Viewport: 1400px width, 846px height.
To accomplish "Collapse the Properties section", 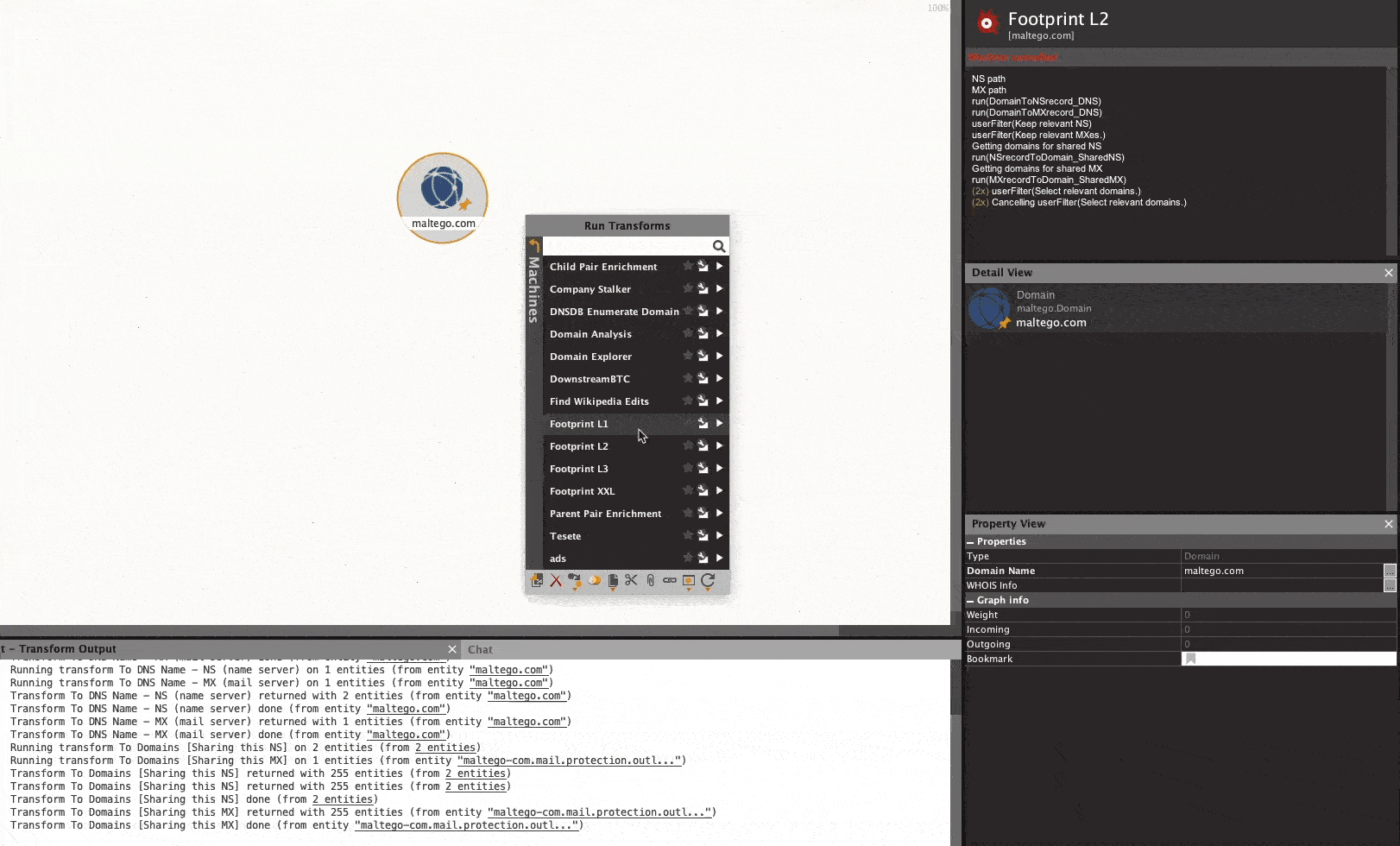I will [970, 542].
